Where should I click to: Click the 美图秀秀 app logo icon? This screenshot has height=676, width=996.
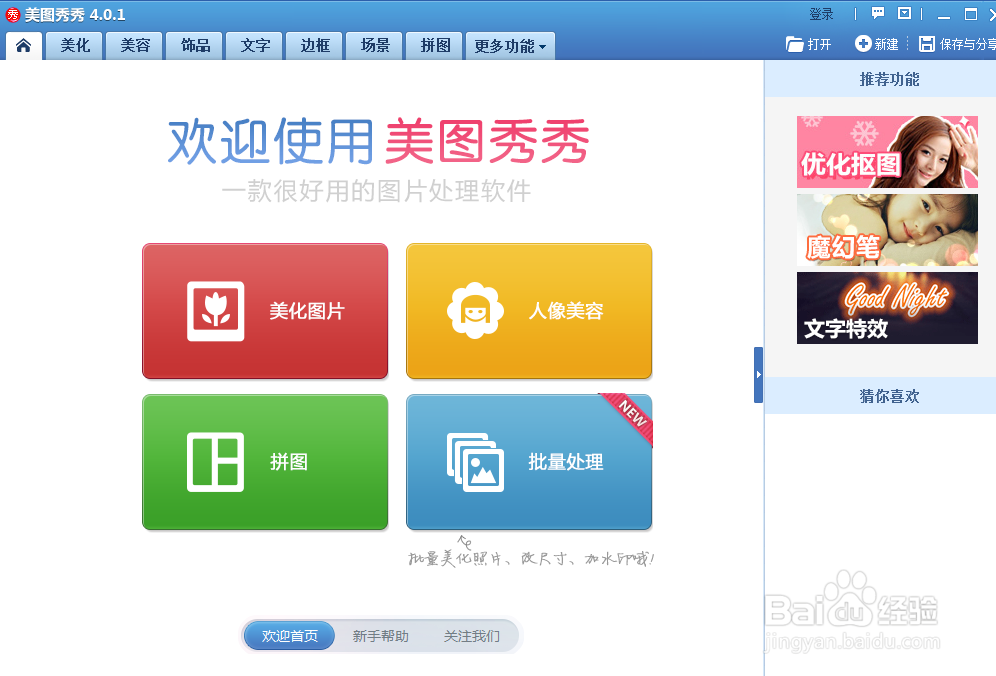[x=13, y=15]
